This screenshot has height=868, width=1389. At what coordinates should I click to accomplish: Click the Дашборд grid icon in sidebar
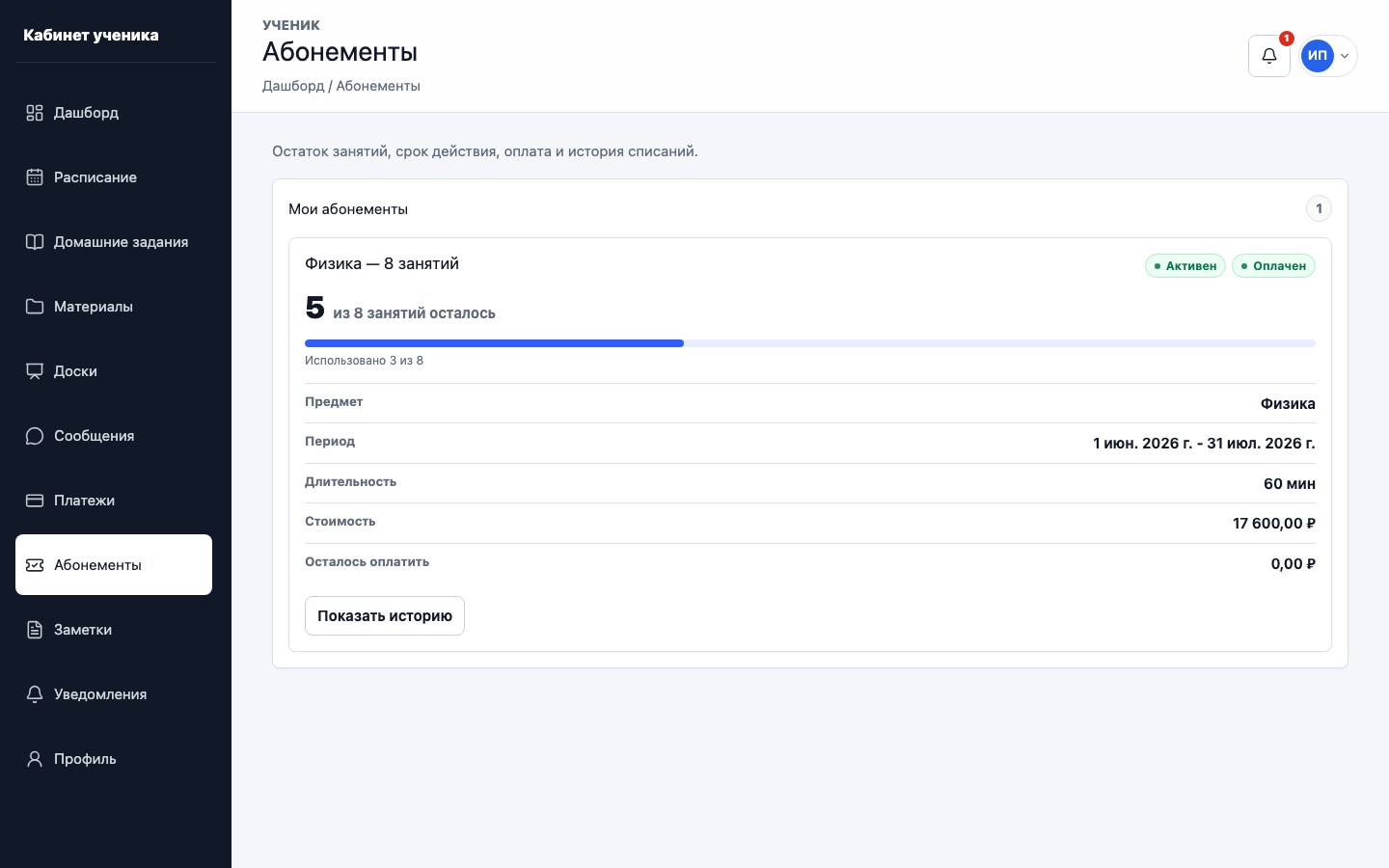pyautogui.click(x=35, y=113)
